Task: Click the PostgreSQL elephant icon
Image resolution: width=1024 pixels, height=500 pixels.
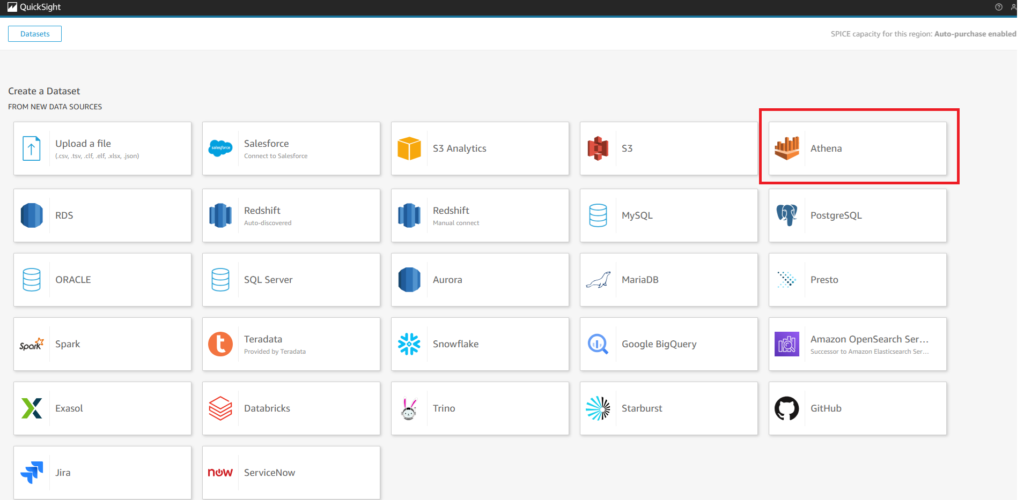Action: (x=786, y=215)
